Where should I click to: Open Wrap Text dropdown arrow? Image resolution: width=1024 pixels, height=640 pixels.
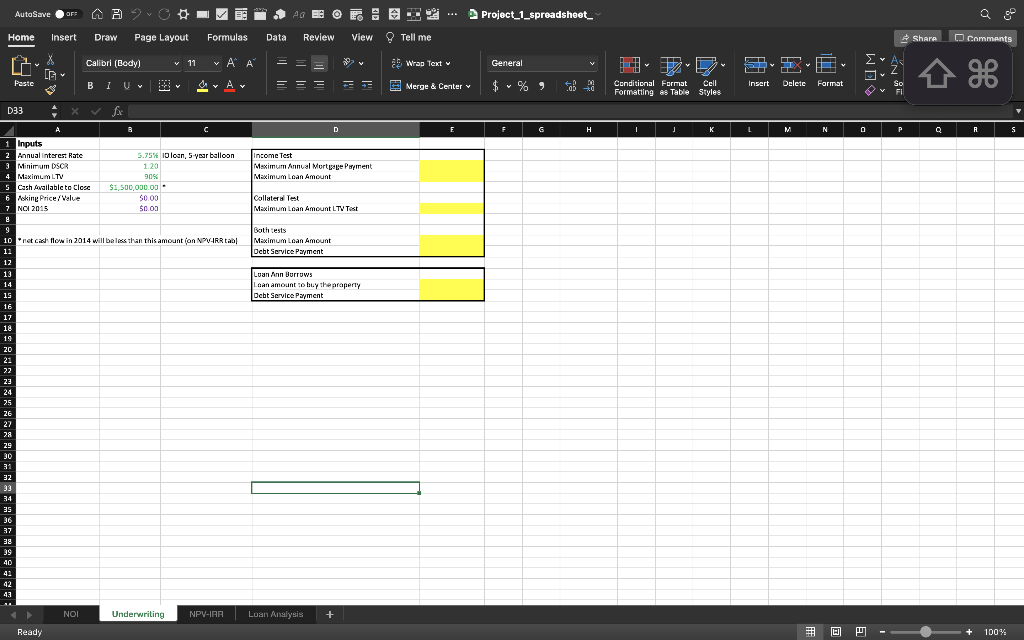click(x=448, y=63)
